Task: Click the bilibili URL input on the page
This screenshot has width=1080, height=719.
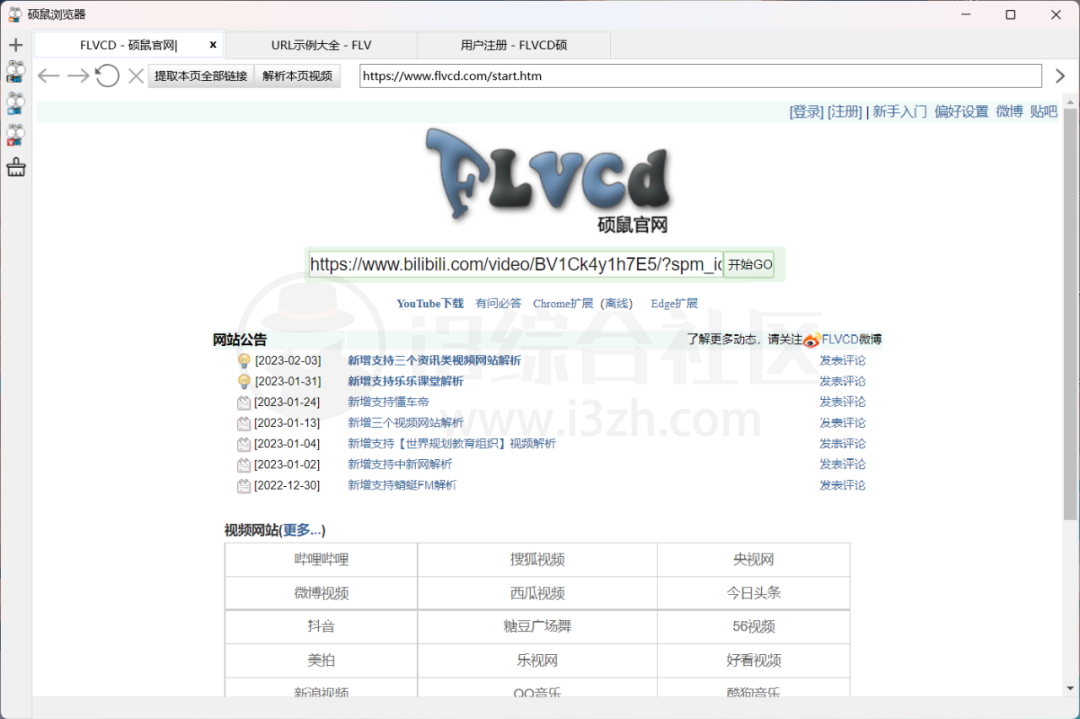Action: (x=516, y=264)
